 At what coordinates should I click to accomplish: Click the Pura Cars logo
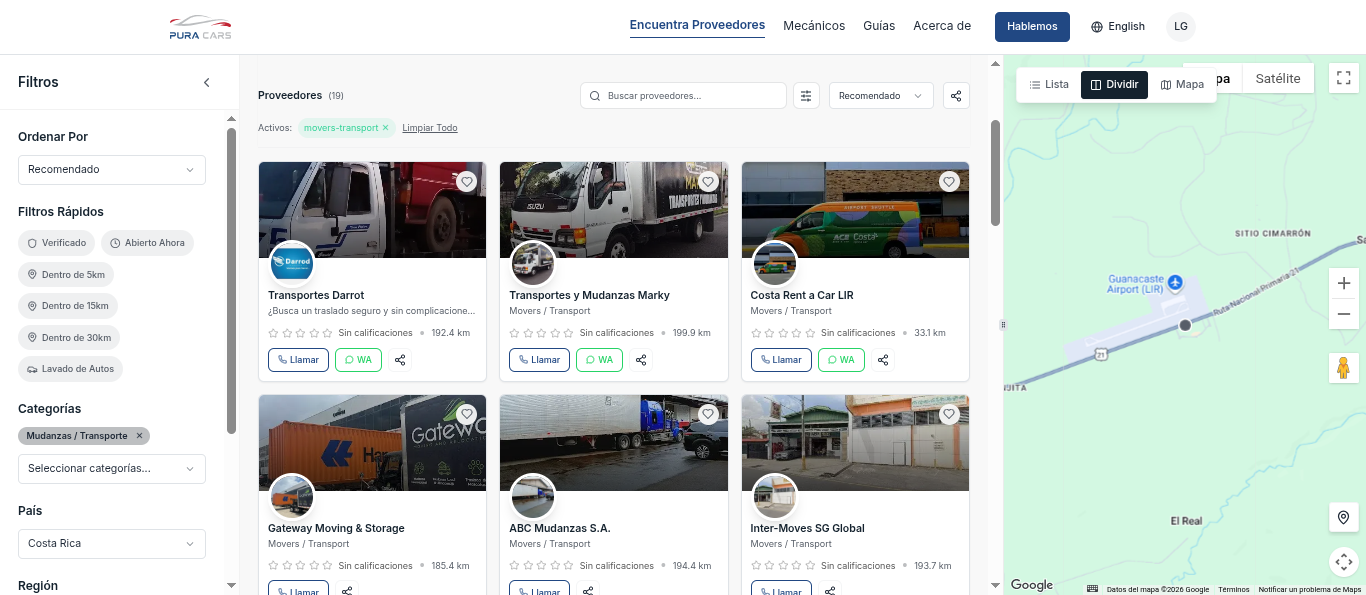[x=200, y=27]
